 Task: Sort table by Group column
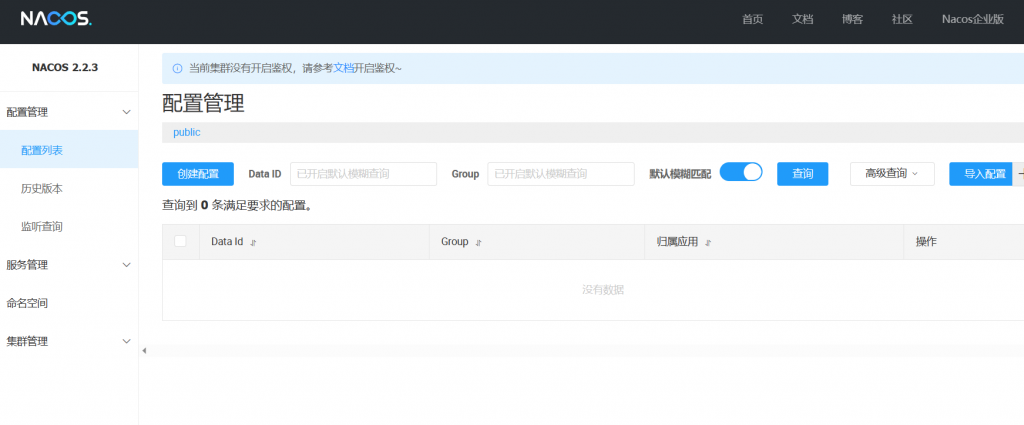point(479,242)
